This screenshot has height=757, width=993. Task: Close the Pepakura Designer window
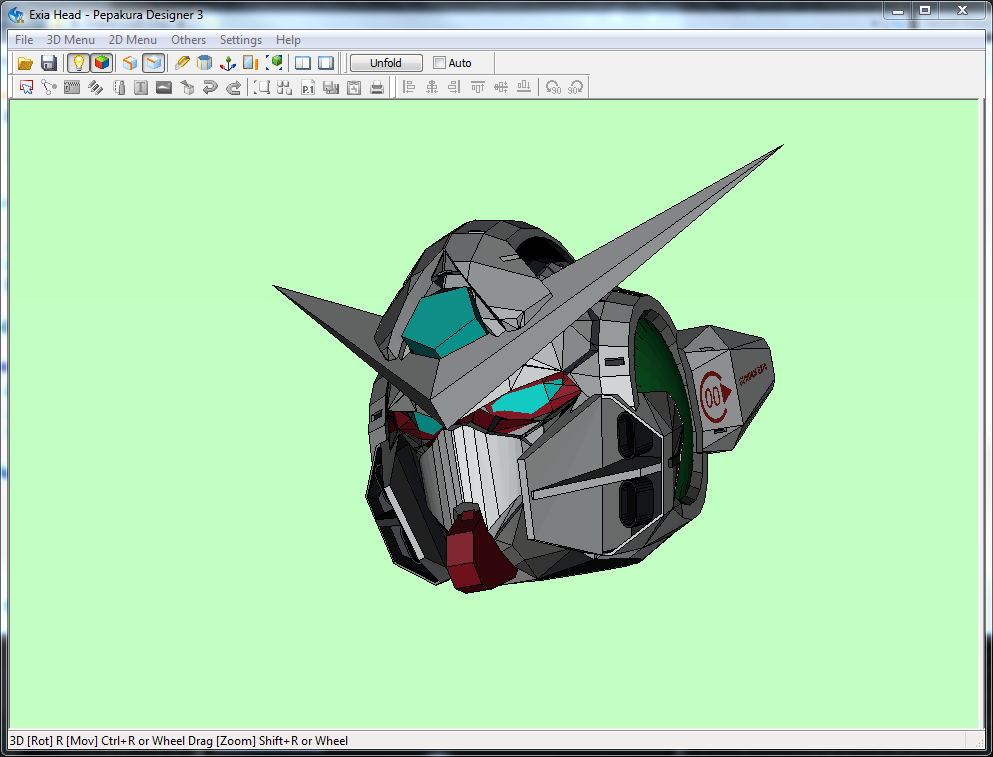(963, 11)
